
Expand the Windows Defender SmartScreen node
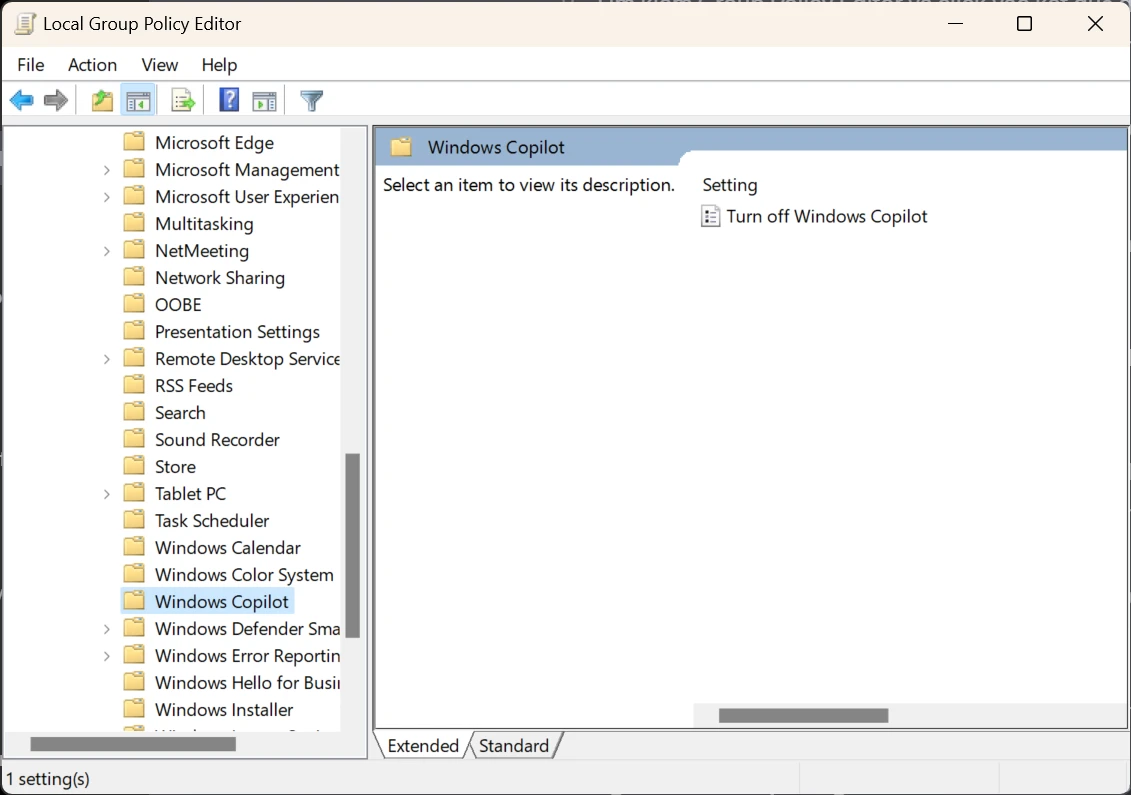pyautogui.click(x=107, y=629)
